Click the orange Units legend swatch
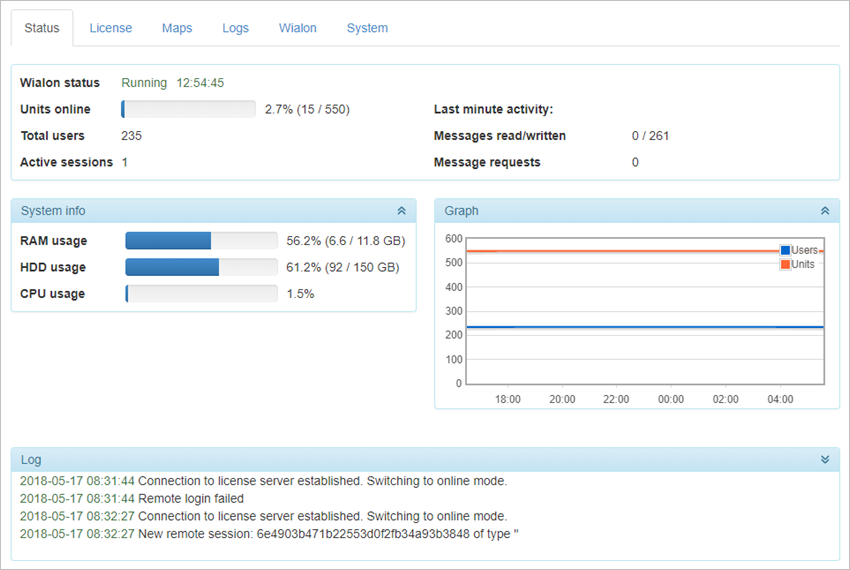This screenshot has height=570, width=850. (x=785, y=264)
